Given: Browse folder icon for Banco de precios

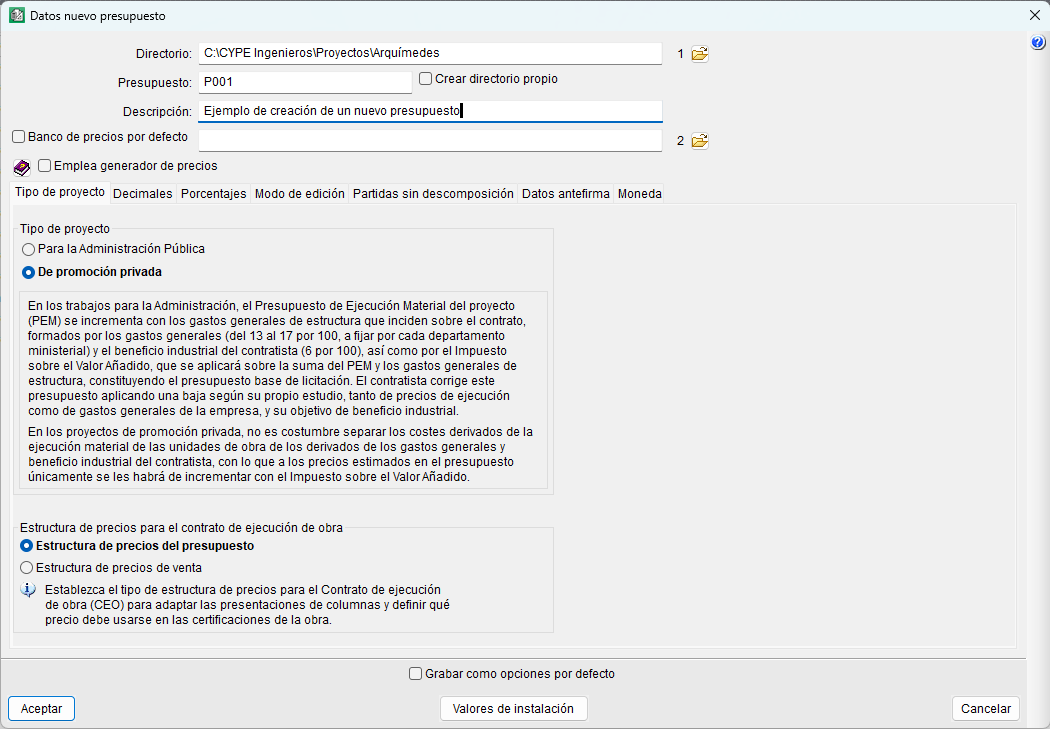Looking at the screenshot, I should pos(699,141).
